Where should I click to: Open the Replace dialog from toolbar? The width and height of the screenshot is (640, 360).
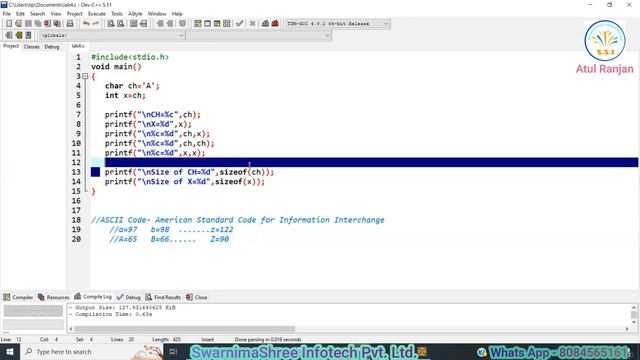pyautogui.click(x=120, y=24)
